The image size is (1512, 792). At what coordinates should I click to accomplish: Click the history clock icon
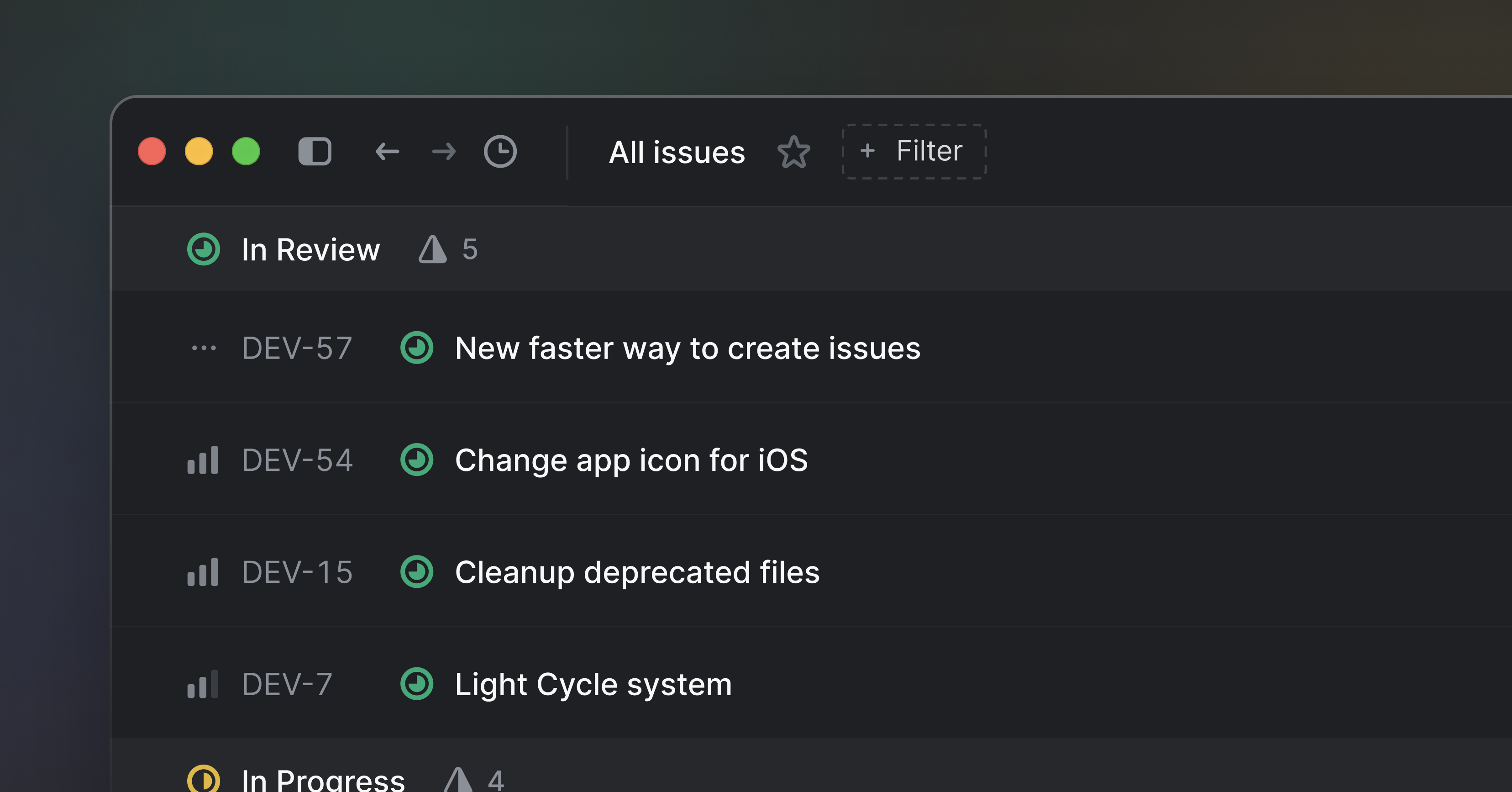tap(500, 151)
